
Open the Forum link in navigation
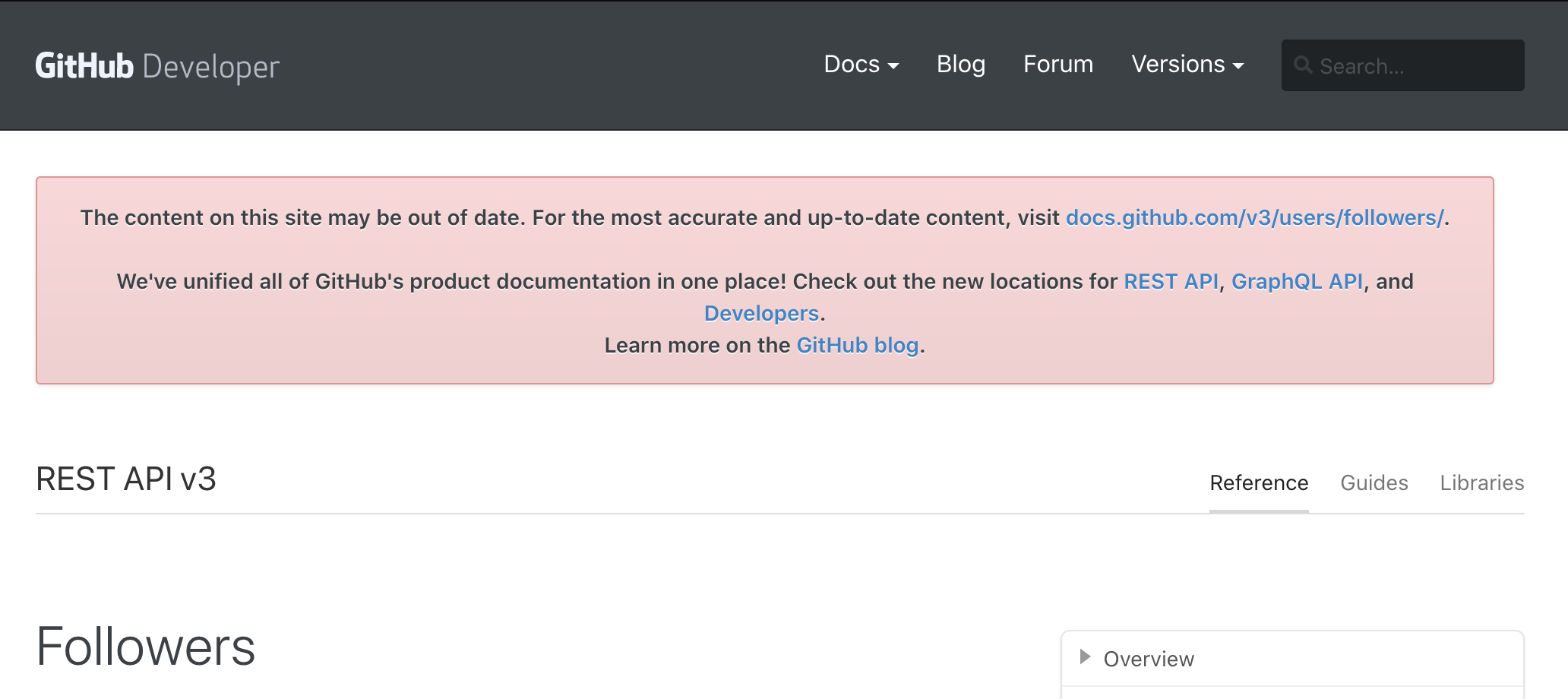[x=1058, y=65]
